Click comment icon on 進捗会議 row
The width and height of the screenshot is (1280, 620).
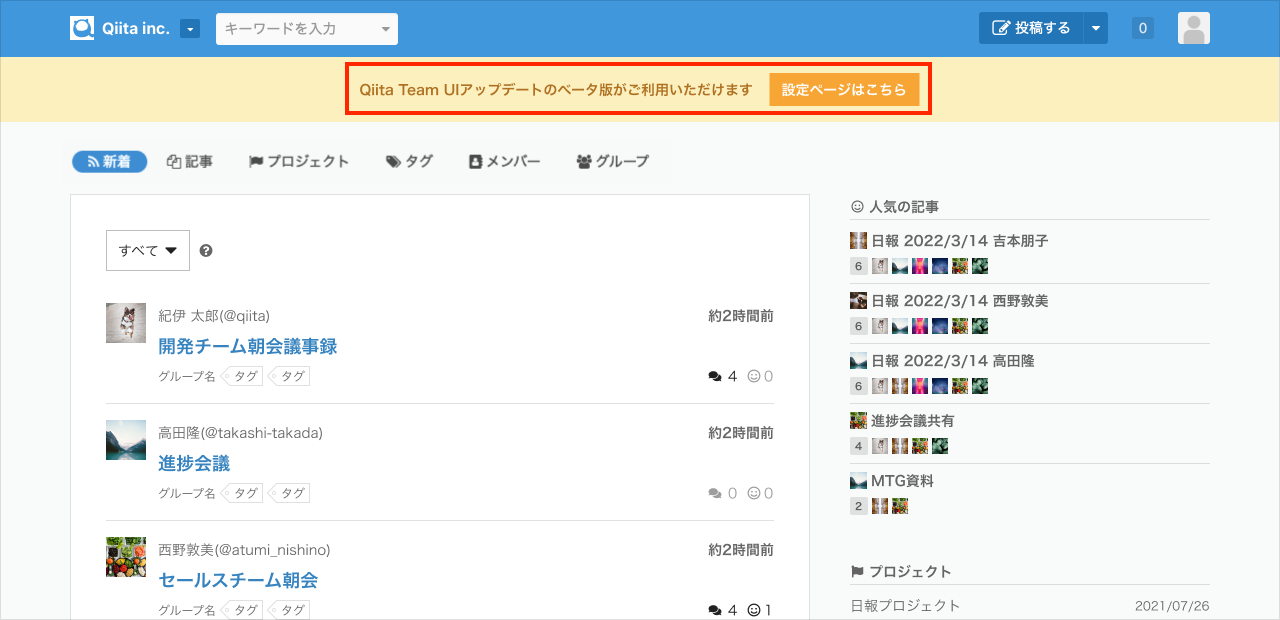pyautogui.click(x=715, y=493)
